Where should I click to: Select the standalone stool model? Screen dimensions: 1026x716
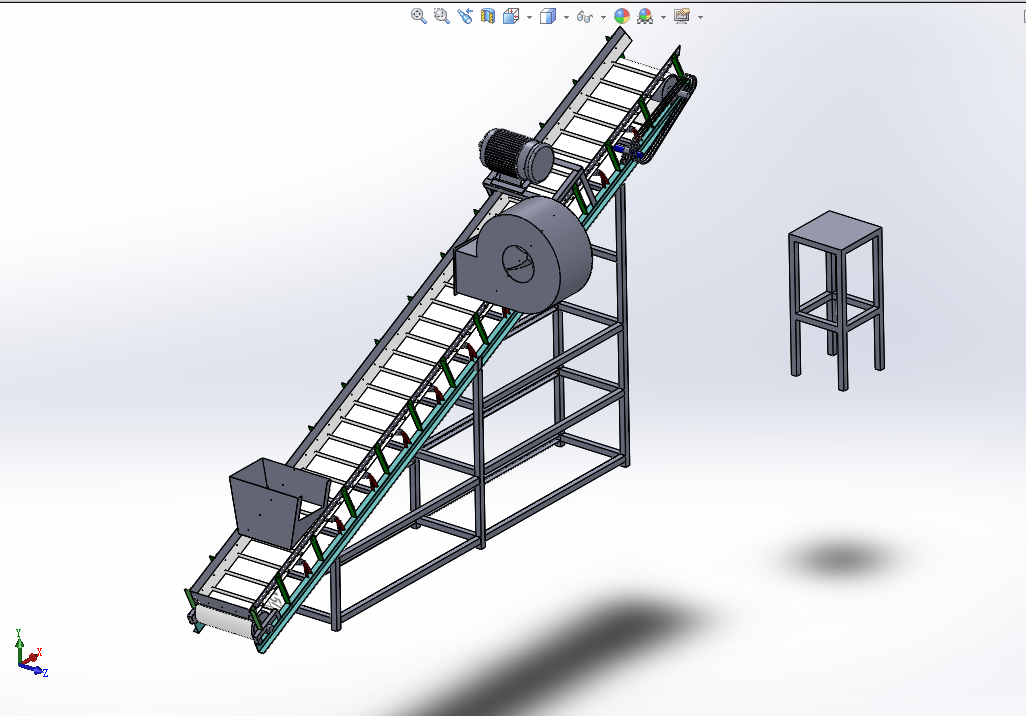836,300
